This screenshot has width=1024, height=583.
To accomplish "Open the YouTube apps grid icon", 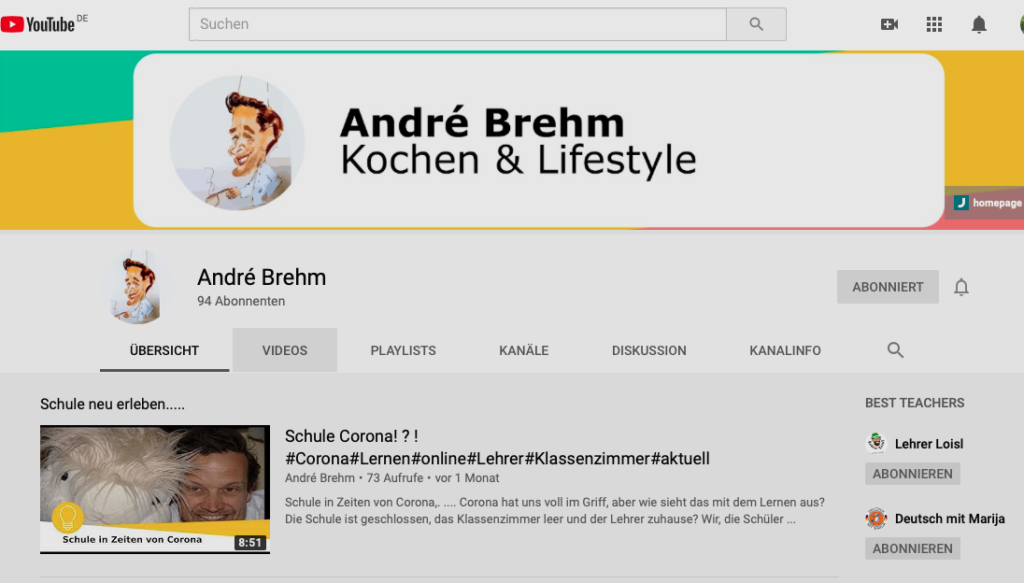I will (x=934, y=24).
